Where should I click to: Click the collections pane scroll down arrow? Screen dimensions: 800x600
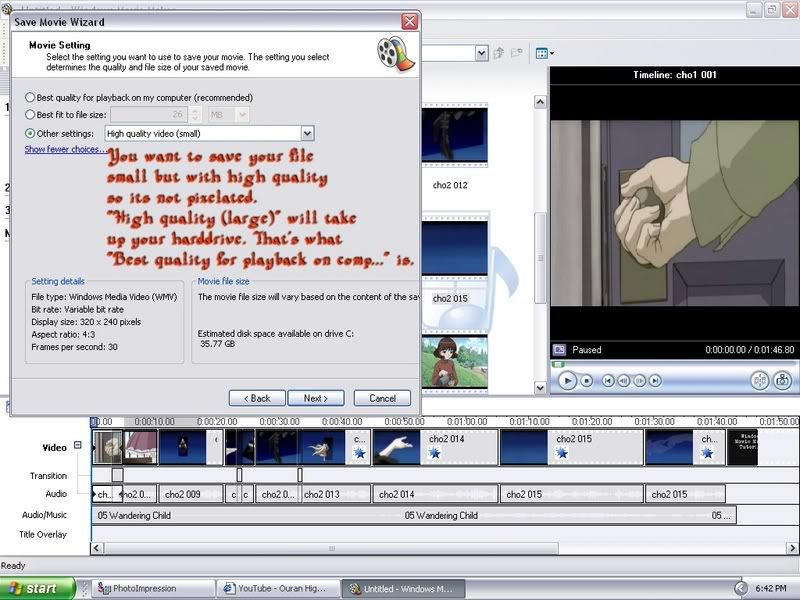[x=540, y=388]
